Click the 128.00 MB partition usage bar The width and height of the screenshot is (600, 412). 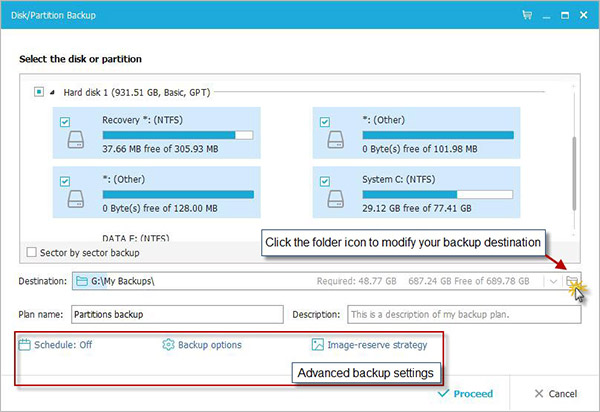click(178, 194)
